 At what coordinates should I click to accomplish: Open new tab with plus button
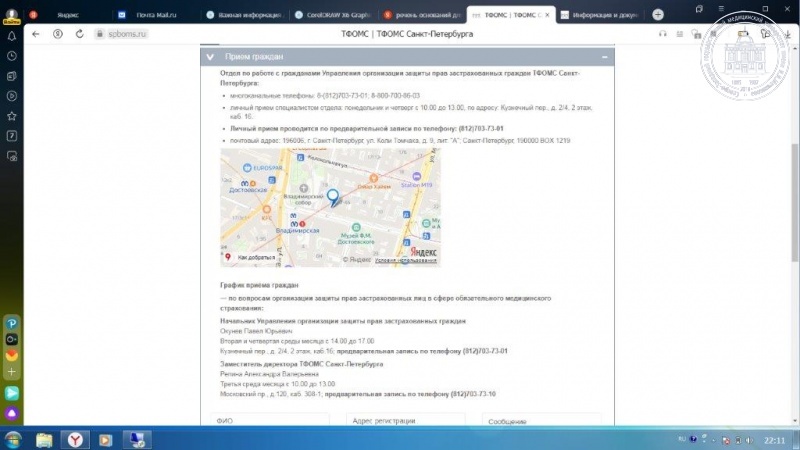[x=657, y=15]
